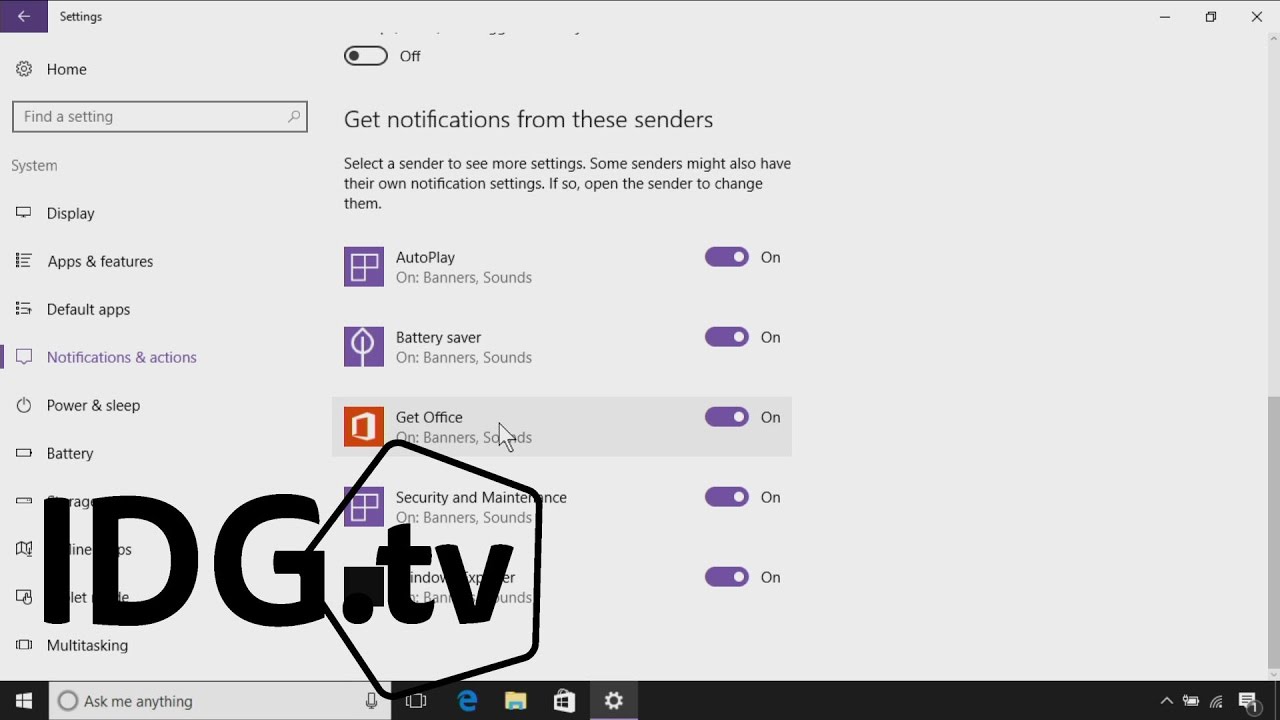Click the Apps & features list icon
The width and height of the screenshot is (1280, 720).
pos(24,261)
